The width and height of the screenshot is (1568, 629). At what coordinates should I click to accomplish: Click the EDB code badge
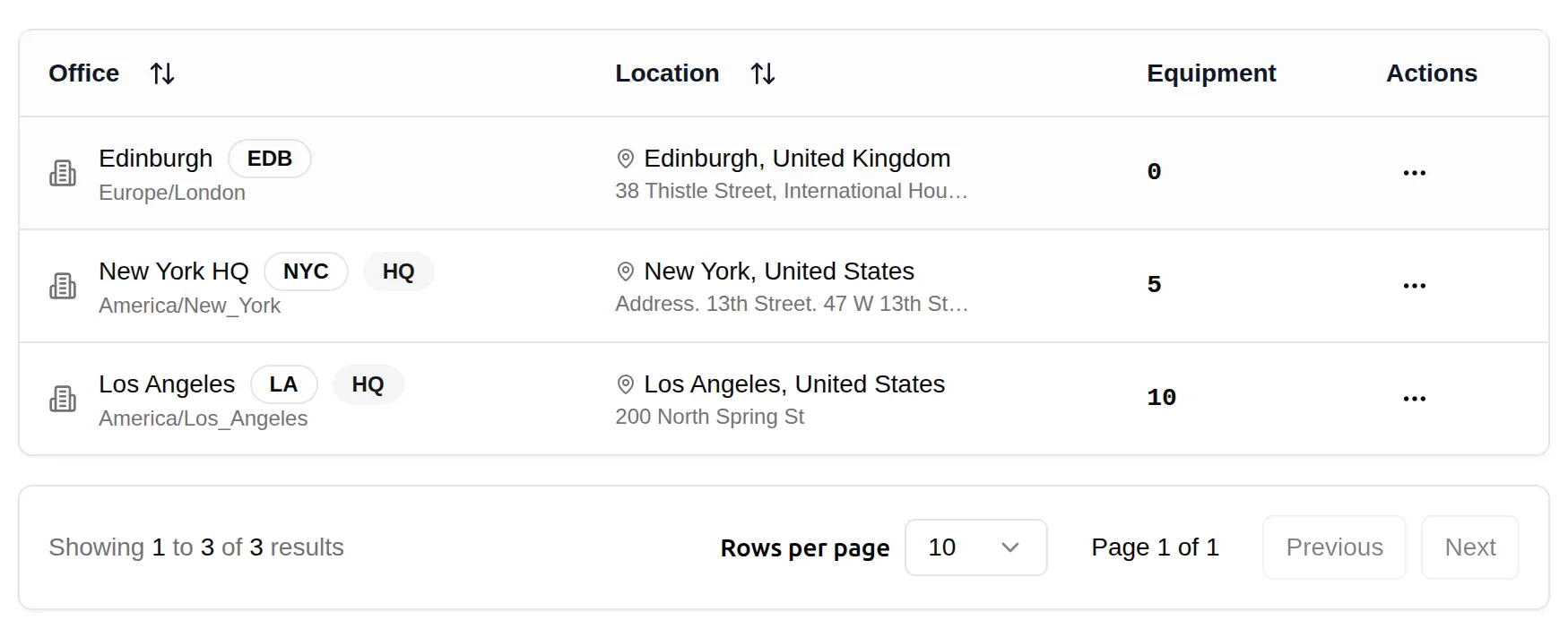tap(270, 159)
